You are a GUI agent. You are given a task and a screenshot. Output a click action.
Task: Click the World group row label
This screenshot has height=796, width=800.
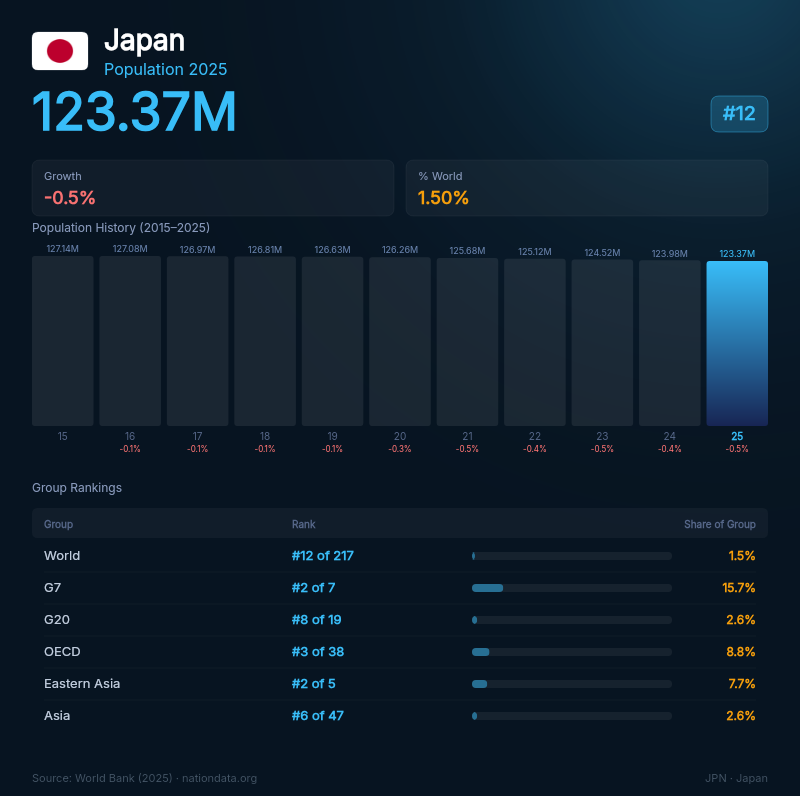coord(62,556)
